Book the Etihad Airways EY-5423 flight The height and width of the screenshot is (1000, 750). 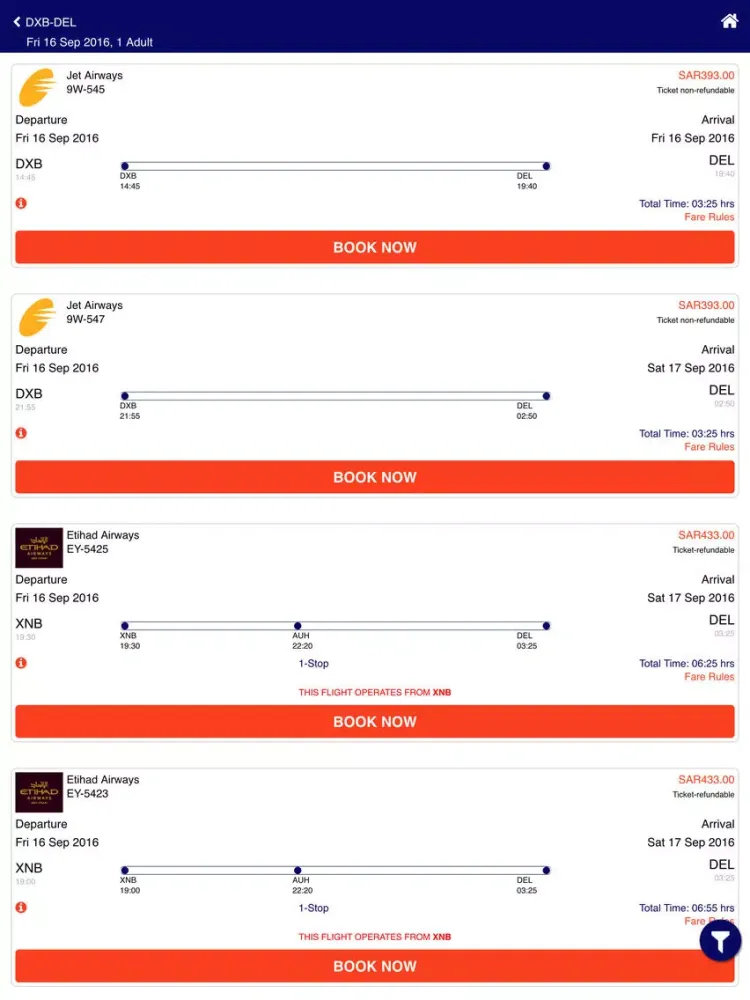point(375,966)
